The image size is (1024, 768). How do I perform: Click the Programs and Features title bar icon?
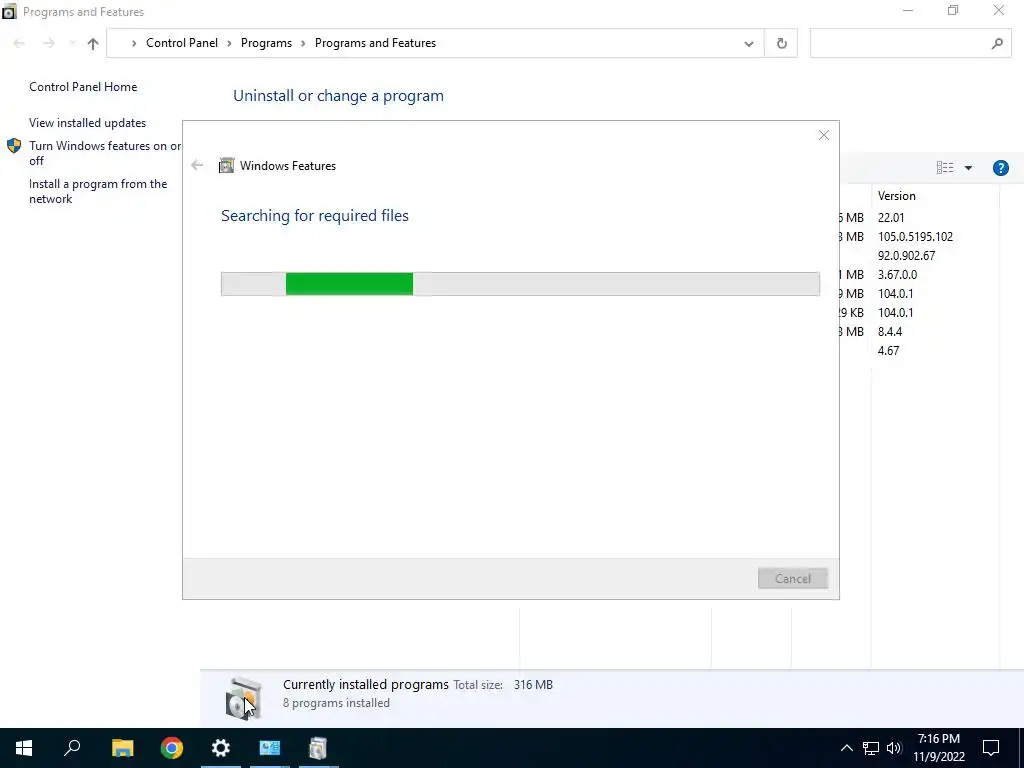pos(9,12)
